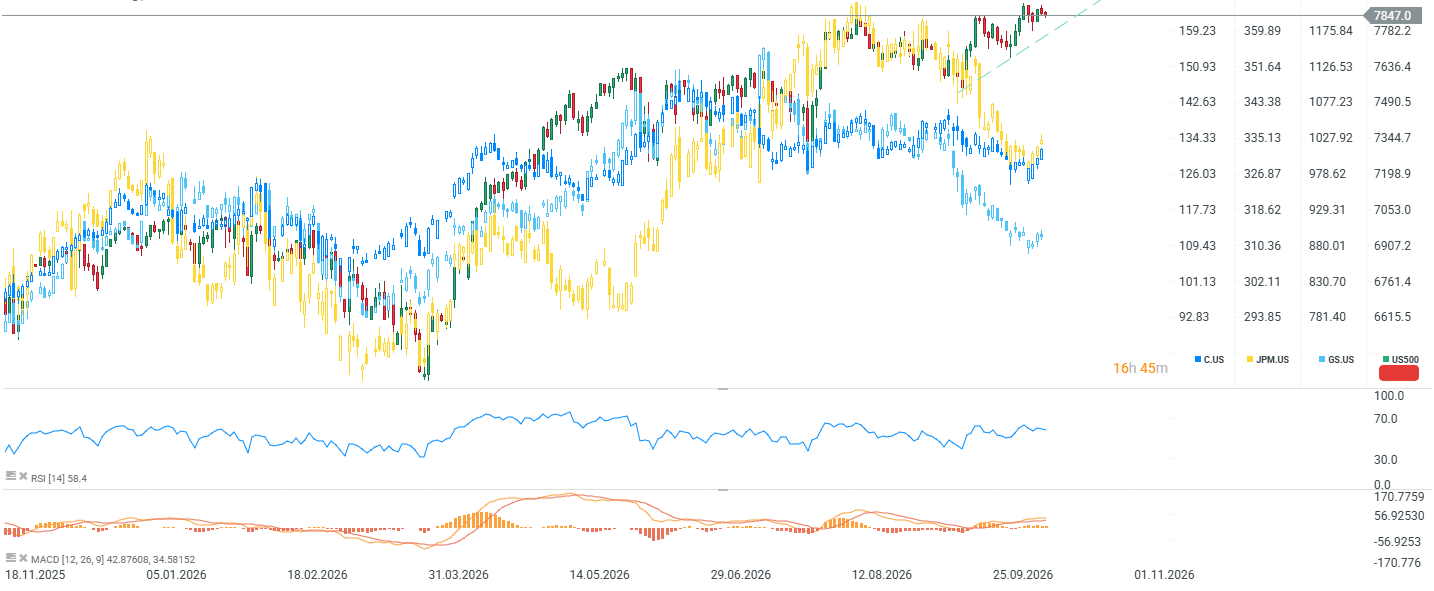The image size is (1434, 591).
Task: Click the 18.11.2025 date label
Action: 34,575
